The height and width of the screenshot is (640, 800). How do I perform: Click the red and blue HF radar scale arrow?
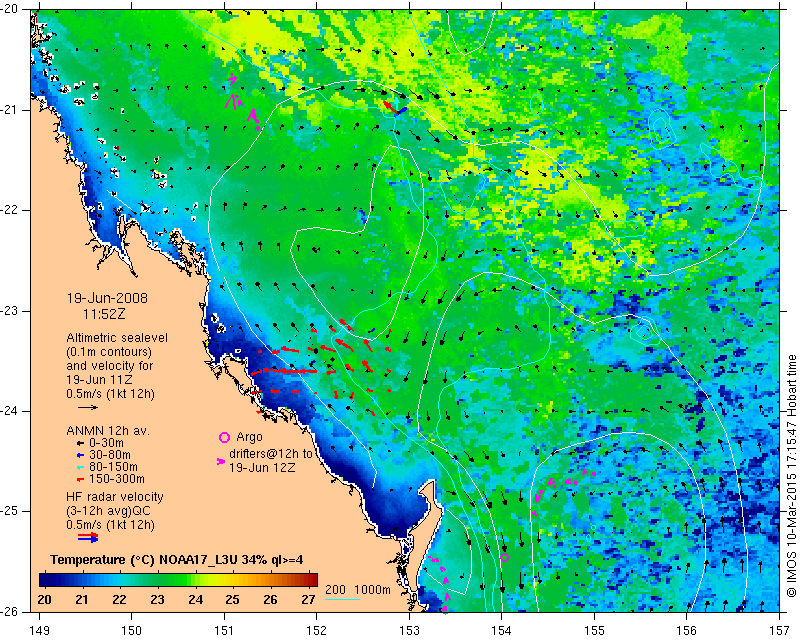pos(88,538)
